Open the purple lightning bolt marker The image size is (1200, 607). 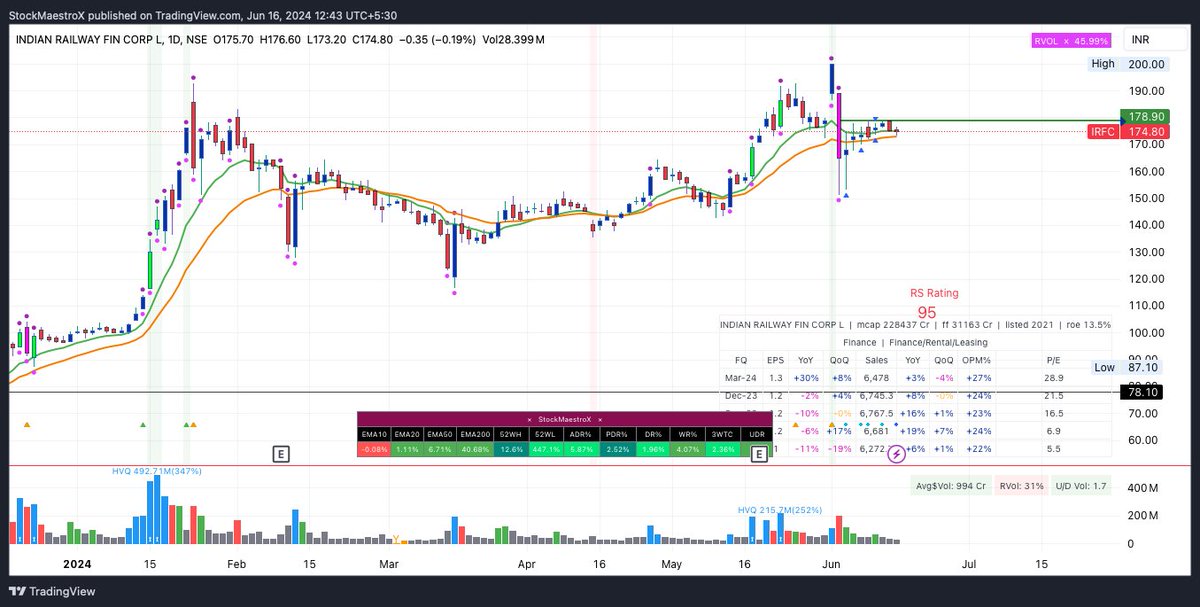(897, 454)
